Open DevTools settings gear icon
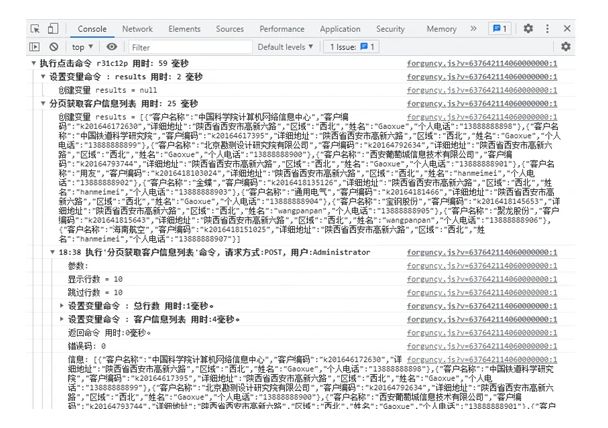The width and height of the screenshot is (608, 428). point(528,29)
